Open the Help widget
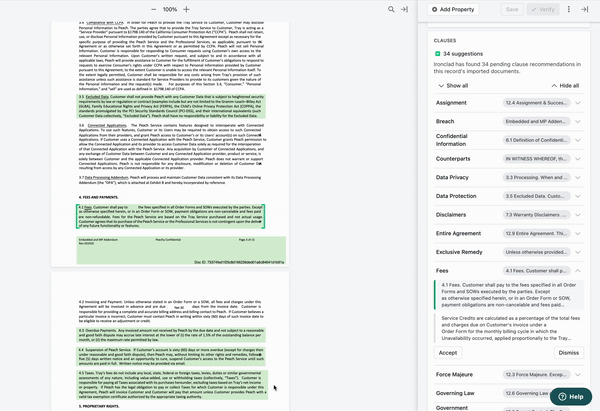This screenshot has width=600, height=411. point(571,397)
